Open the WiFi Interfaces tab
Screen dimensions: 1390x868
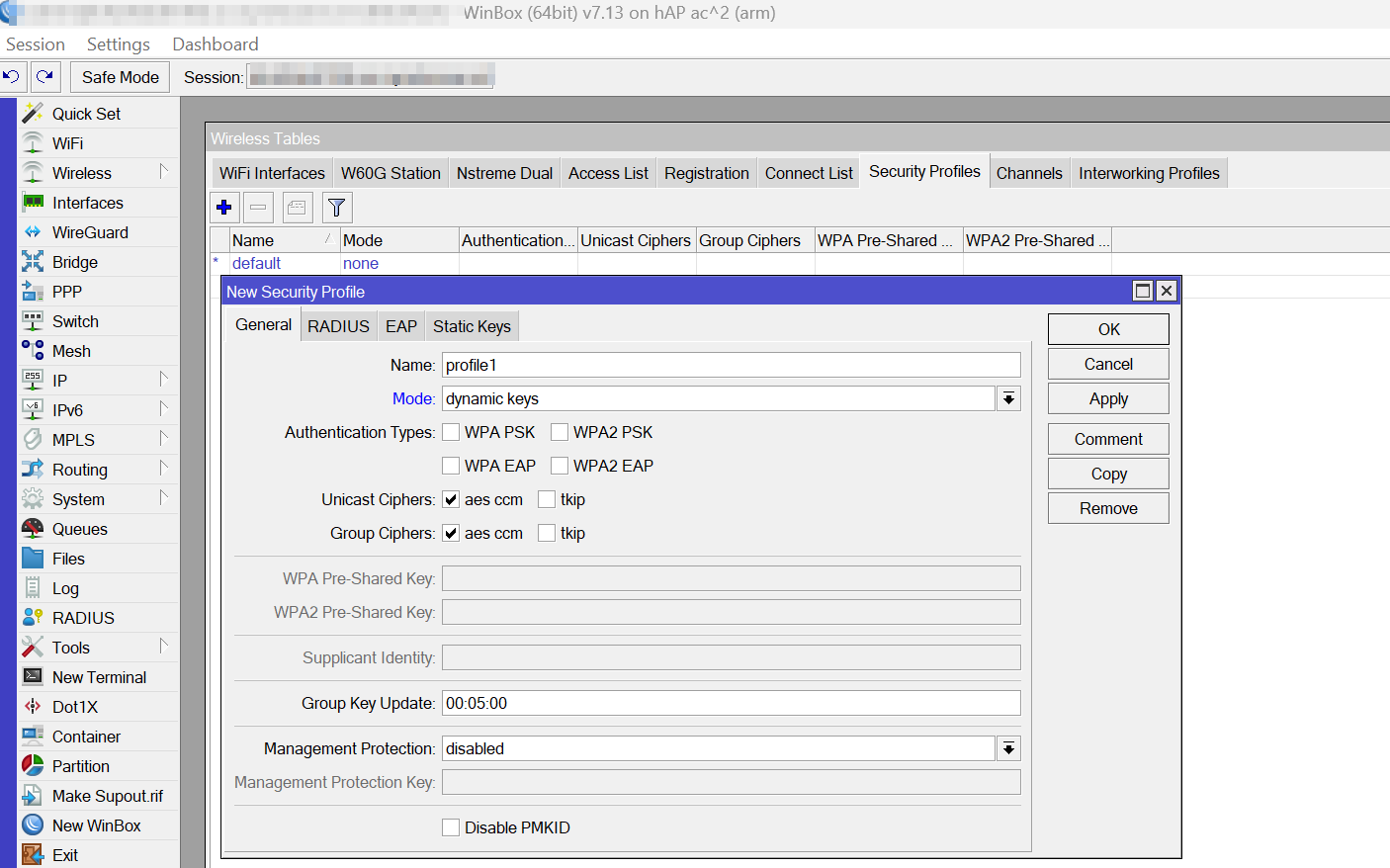tap(272, 173)
